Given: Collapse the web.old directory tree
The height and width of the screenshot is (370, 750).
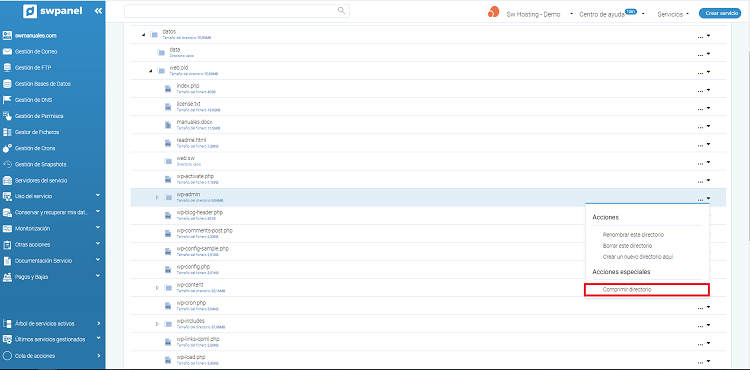Looking at the screenshot, I should click(x=150, y=71).
